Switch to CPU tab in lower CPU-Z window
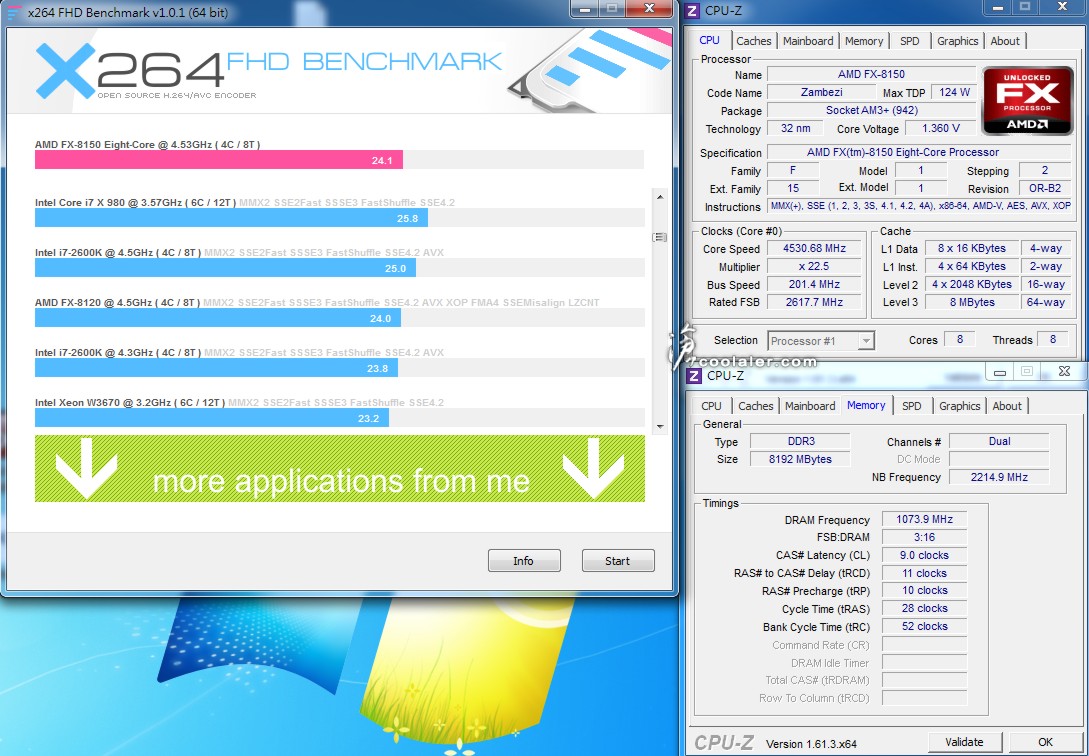Image resolution: width=1089 pixels, height=756 pixels. tap(712, 406)
